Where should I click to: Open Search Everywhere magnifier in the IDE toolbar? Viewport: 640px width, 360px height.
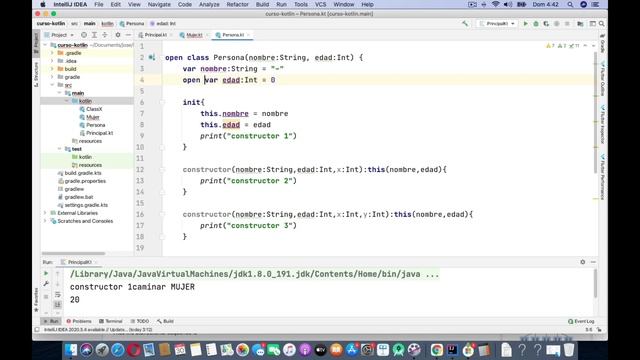602,24
